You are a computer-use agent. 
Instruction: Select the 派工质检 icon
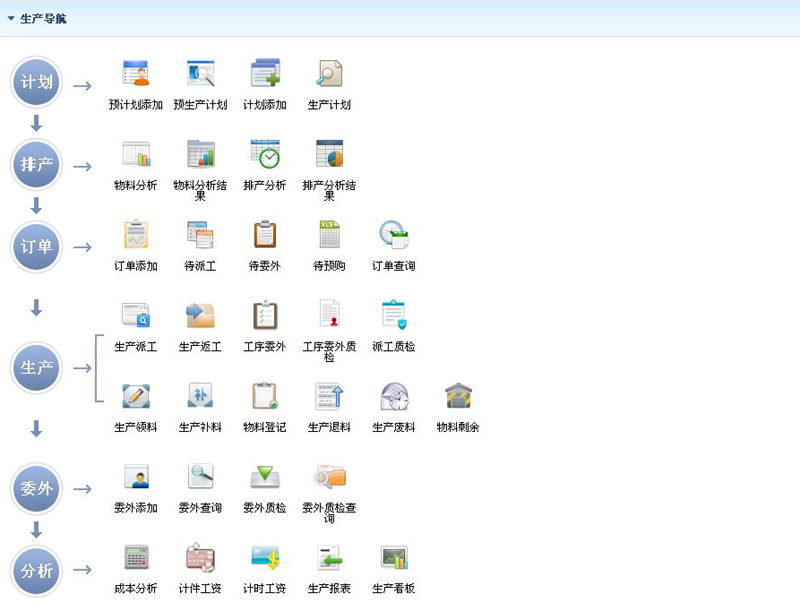(393, 316)
